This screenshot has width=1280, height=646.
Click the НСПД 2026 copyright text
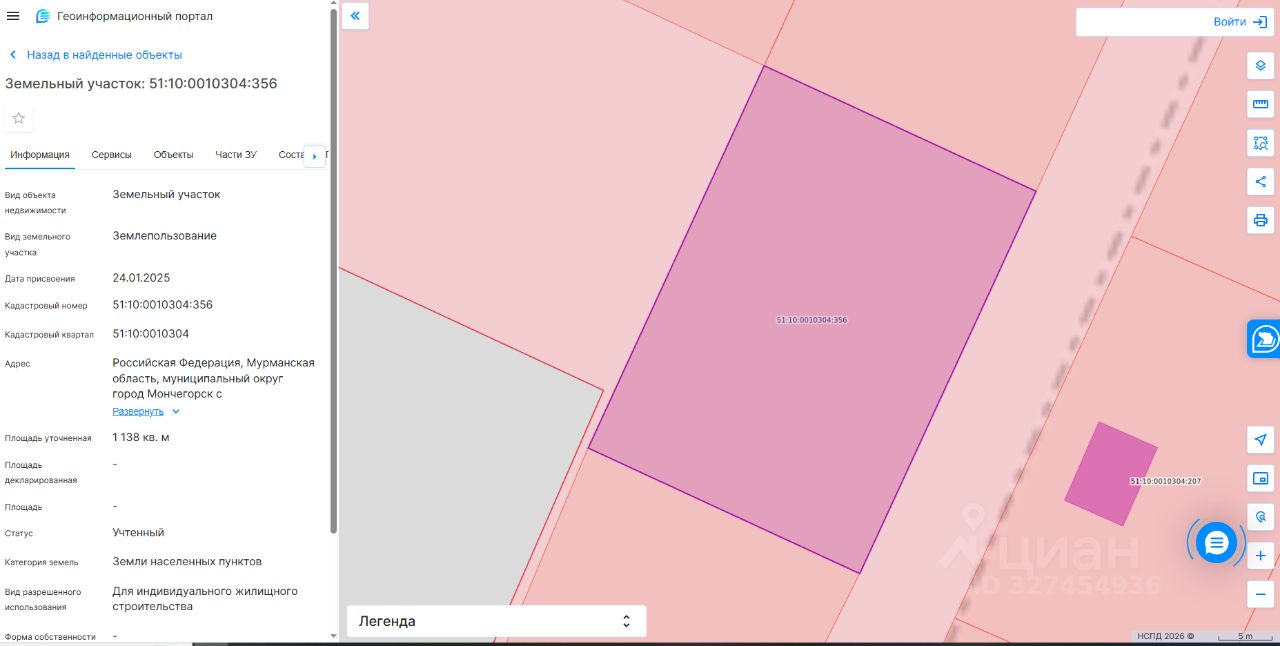1165,636
